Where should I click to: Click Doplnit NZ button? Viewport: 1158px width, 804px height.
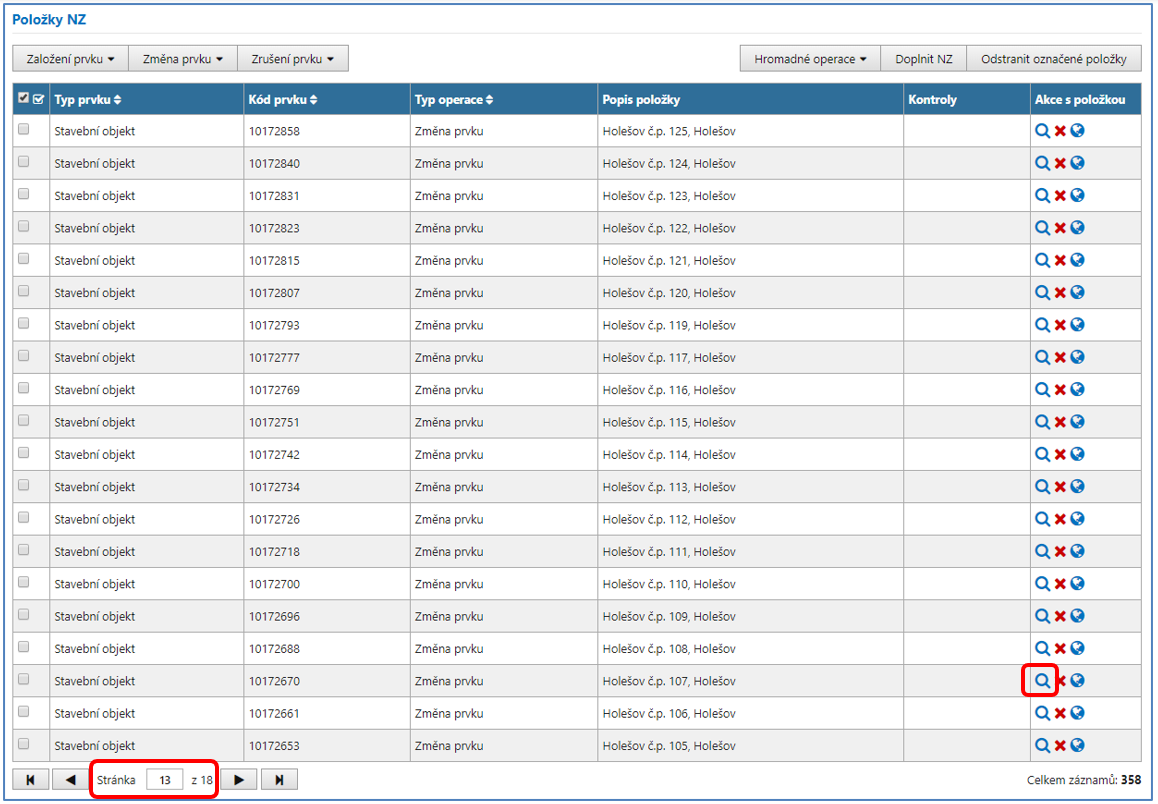[923, 59]
